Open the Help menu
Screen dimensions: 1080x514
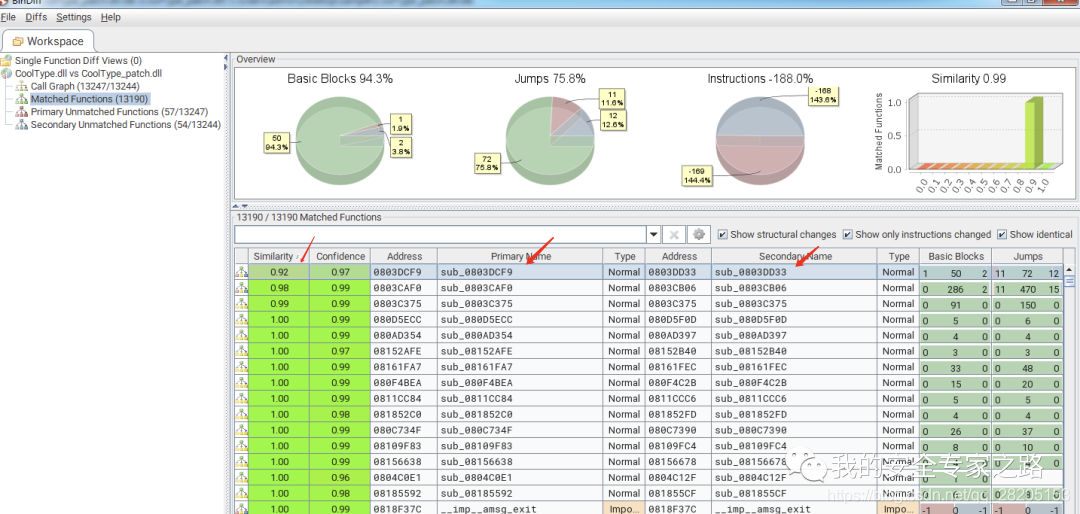110,17
